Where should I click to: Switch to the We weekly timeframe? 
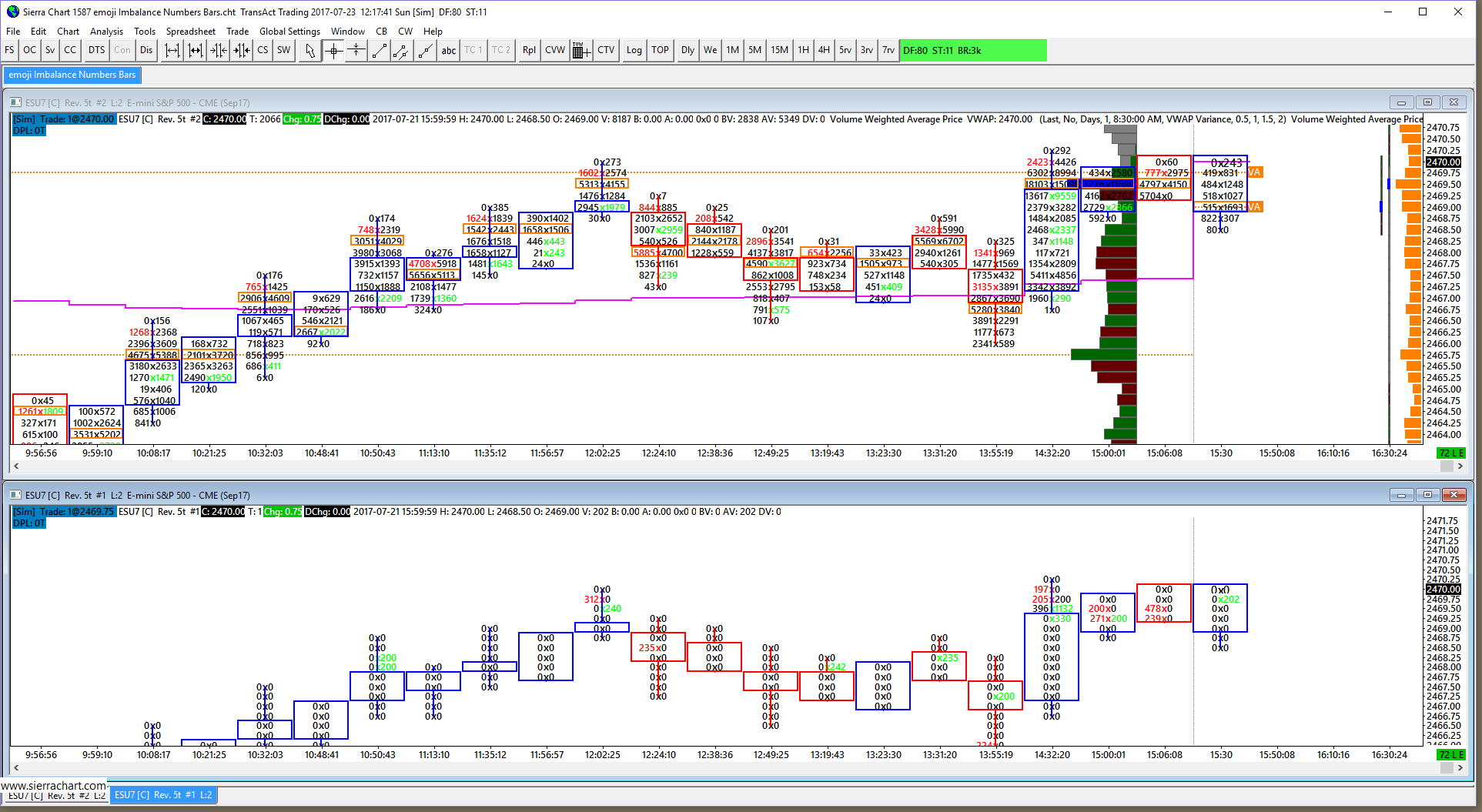pyautogui.click(x=710, y=50)
